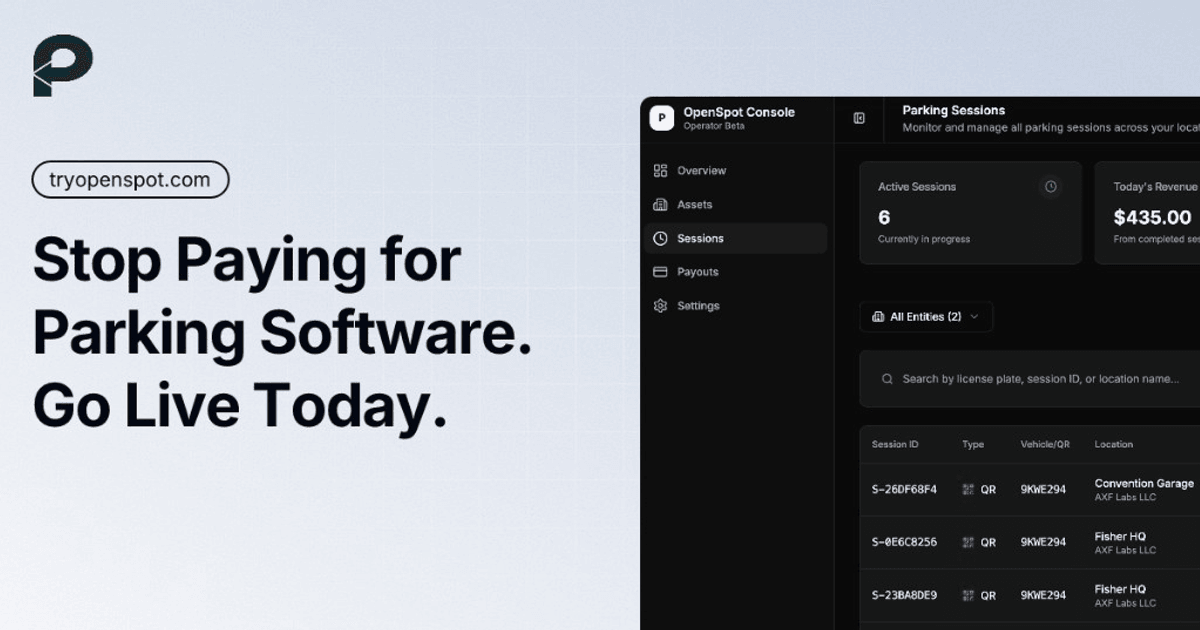
Task: Click the Convention Garage location
Action: [1144, 484]
